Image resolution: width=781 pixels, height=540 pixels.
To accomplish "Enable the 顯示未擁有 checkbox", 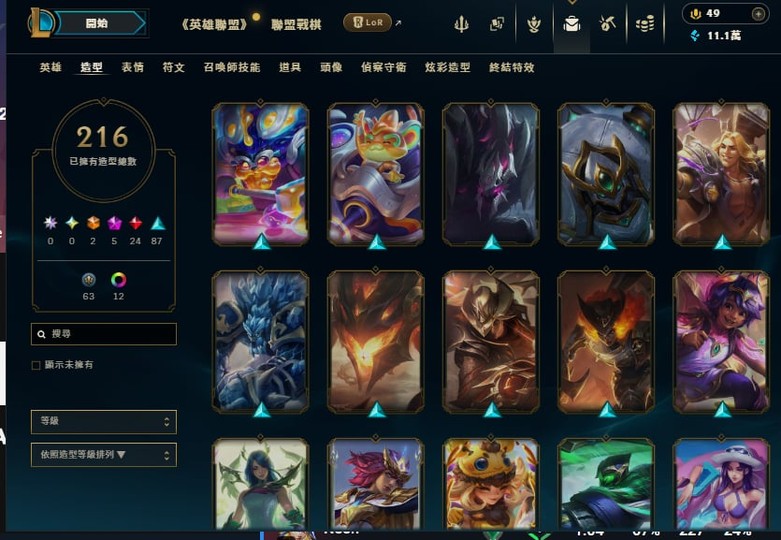I will pos(36,365).
